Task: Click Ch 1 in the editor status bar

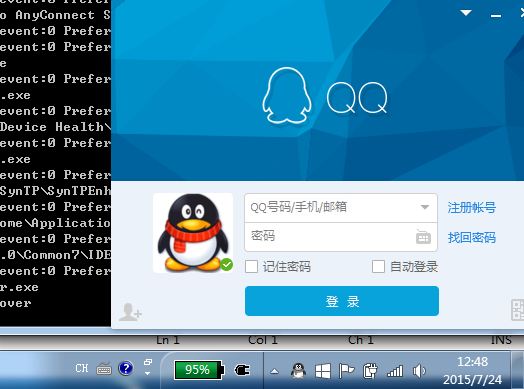Action: pos(361,340)
